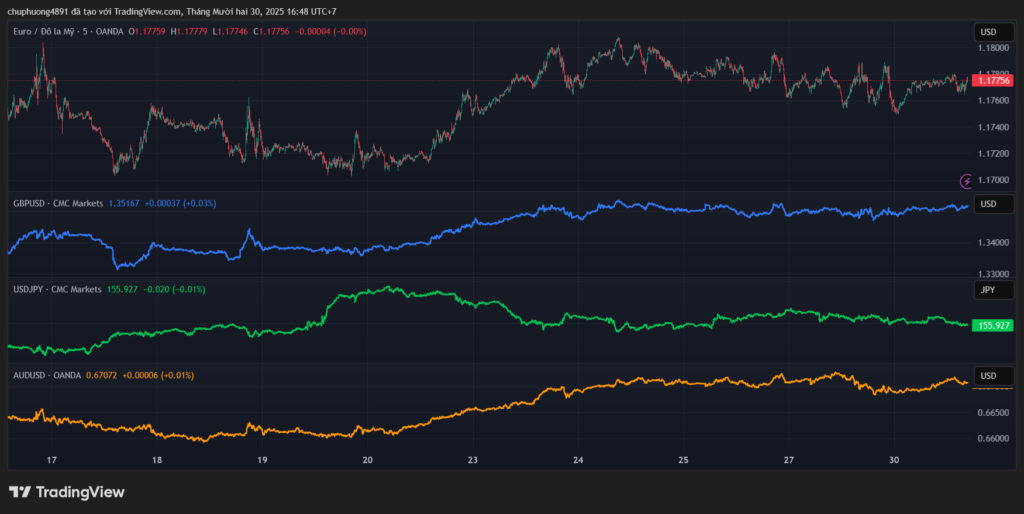Click the TradingView logo
1024x514 pixels.
click(67, 492)
